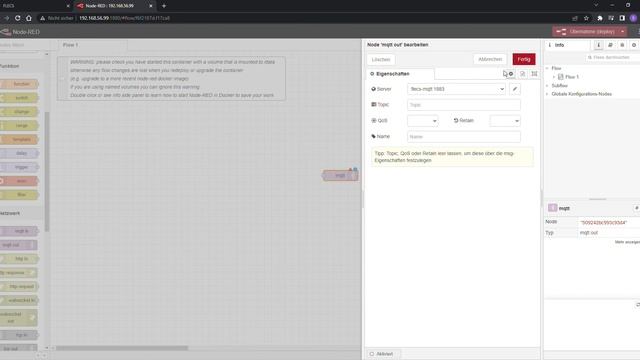This screenshot has height=360, width=640.
Task: Select the http request palette node
Action: coord(19,287)
